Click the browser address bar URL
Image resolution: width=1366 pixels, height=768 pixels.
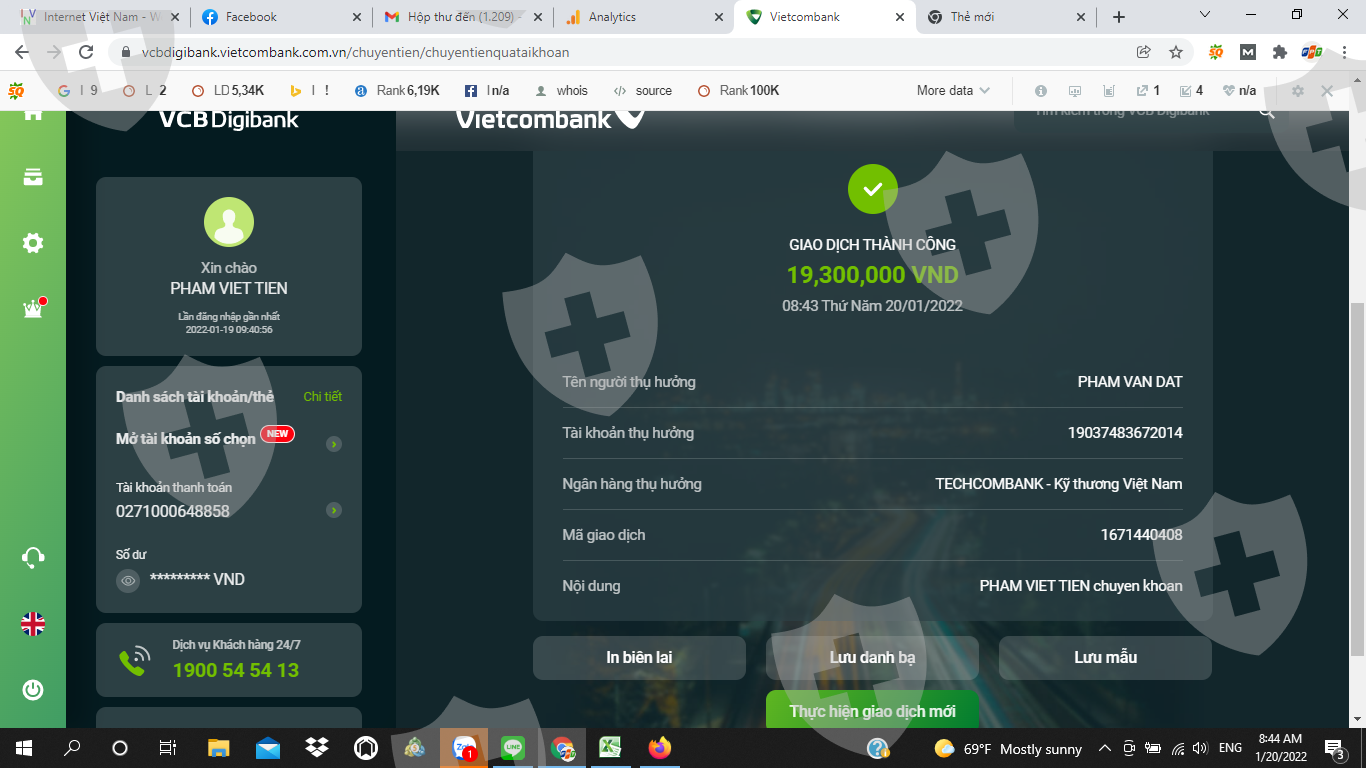[355, 52]
